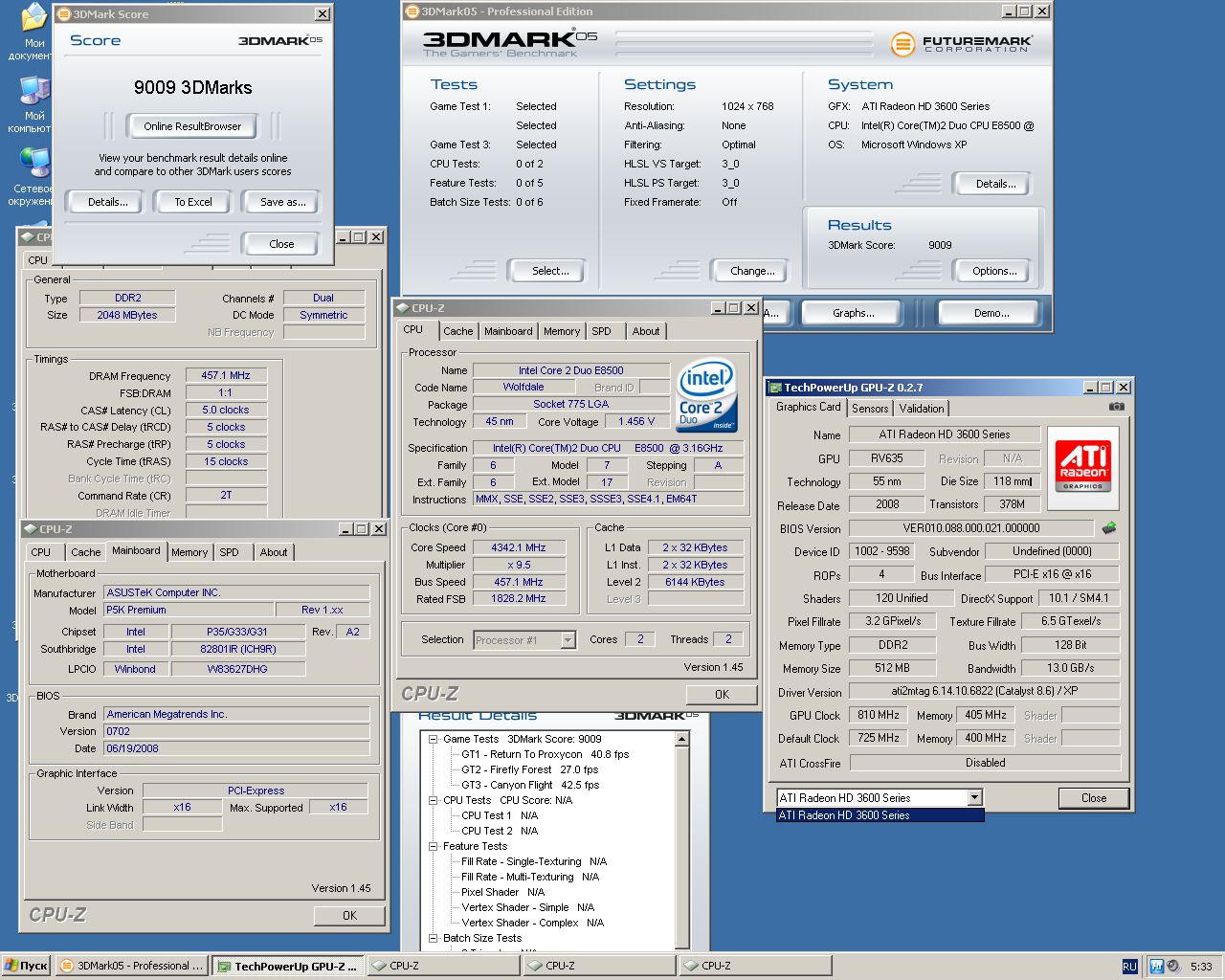Screen dimensions: 1225x980
Task: Click the motherboard Model field P5K Premium
Action: click(x=188, y=611)
